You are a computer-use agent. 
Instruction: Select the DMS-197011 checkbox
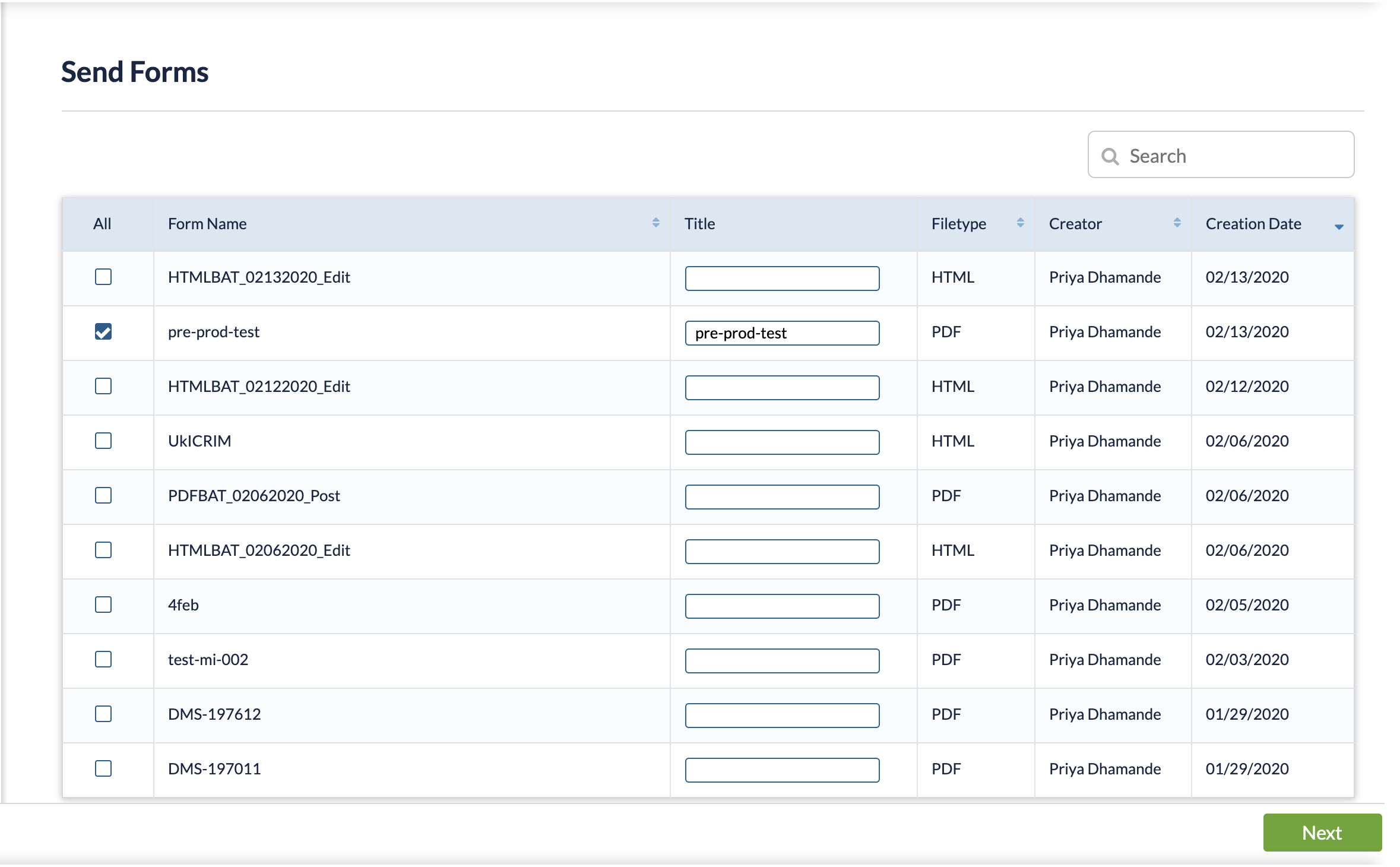(x=103, y=768)
